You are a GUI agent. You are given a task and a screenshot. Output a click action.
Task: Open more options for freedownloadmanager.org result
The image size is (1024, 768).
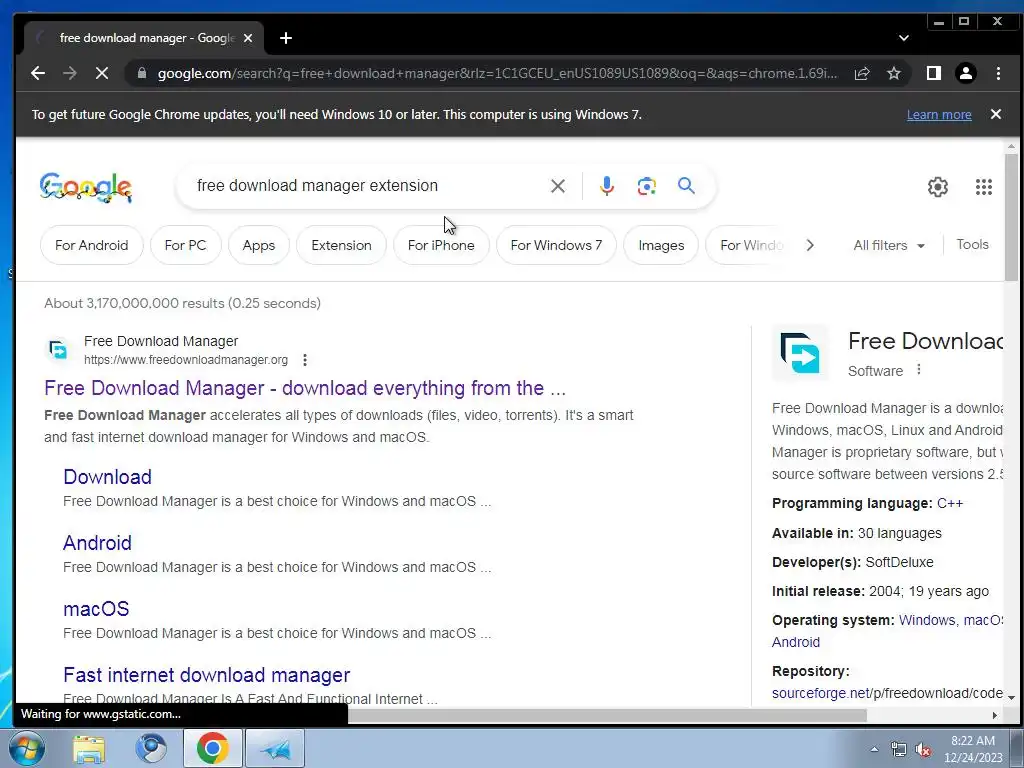(x=304, y=360)
